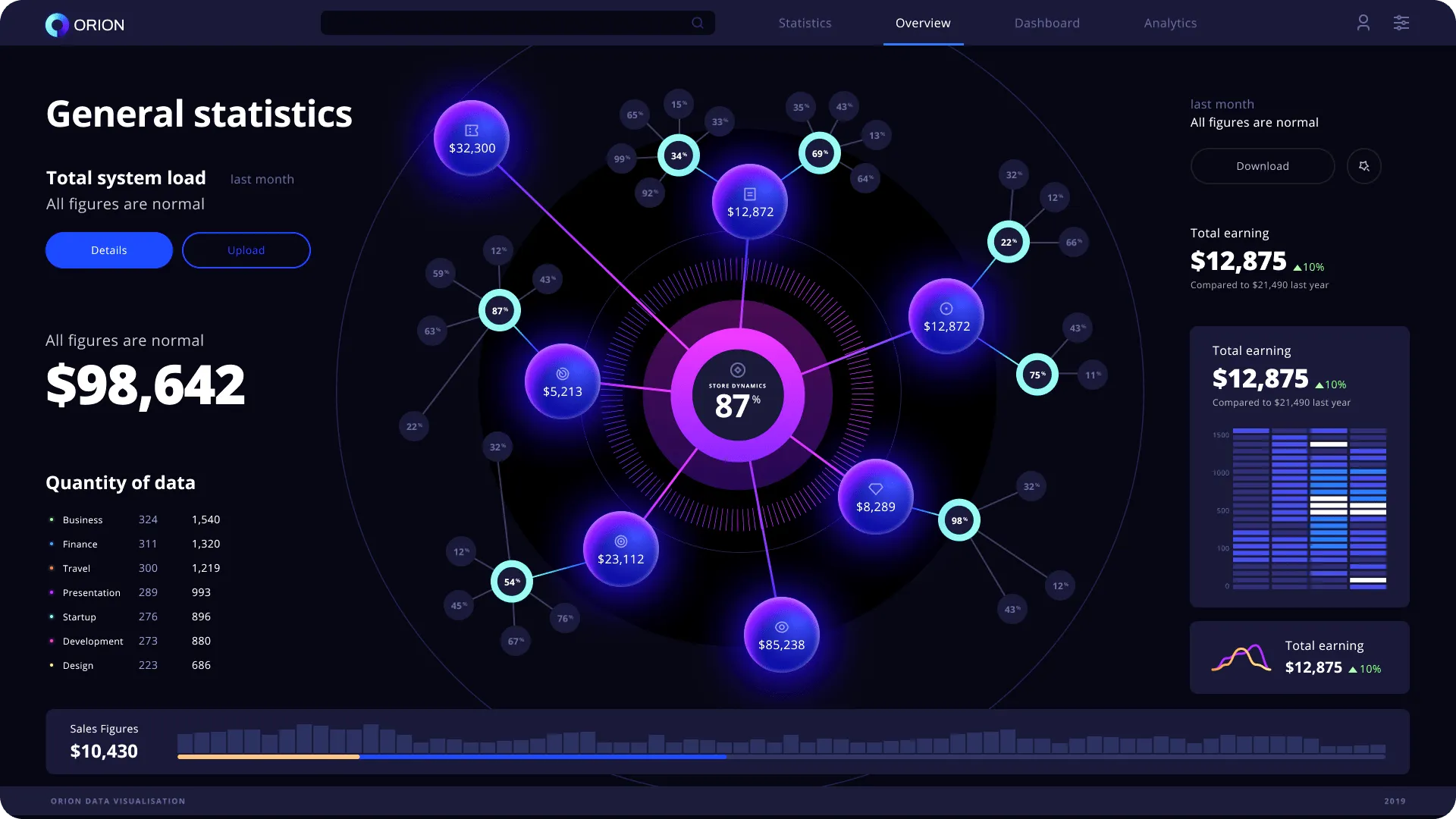This screenshot has height=819, width=1456.
Task: Select the $85,238 eye bubble
Action: tap(781, 635)
